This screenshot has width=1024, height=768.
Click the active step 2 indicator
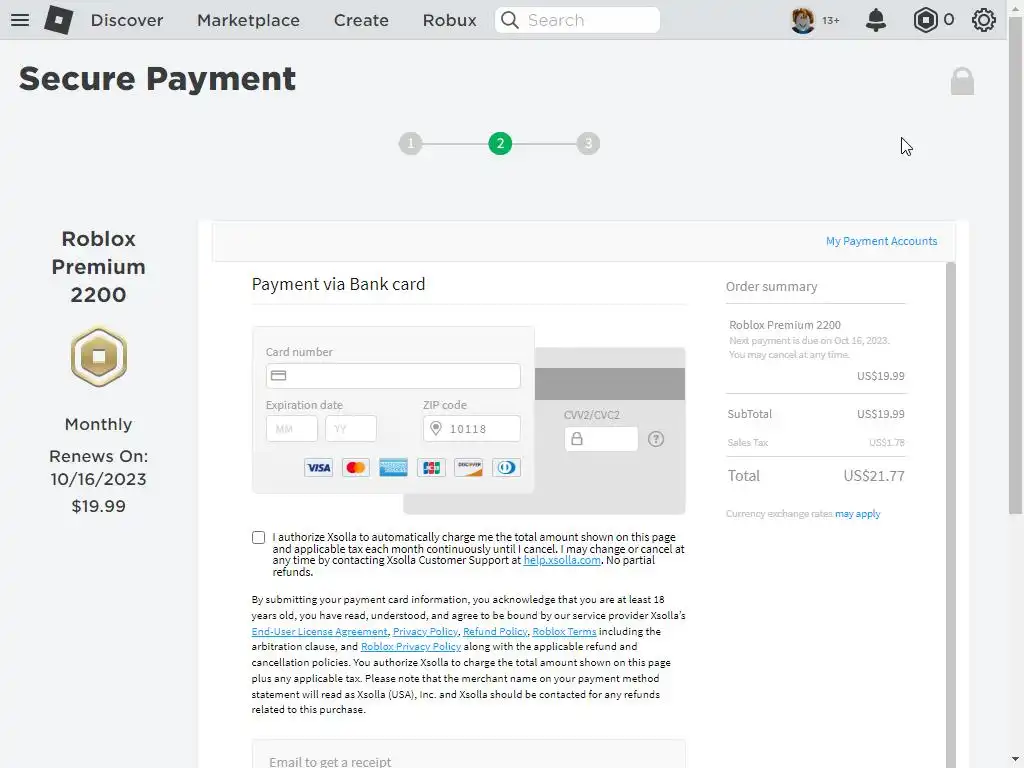(500, 143)
